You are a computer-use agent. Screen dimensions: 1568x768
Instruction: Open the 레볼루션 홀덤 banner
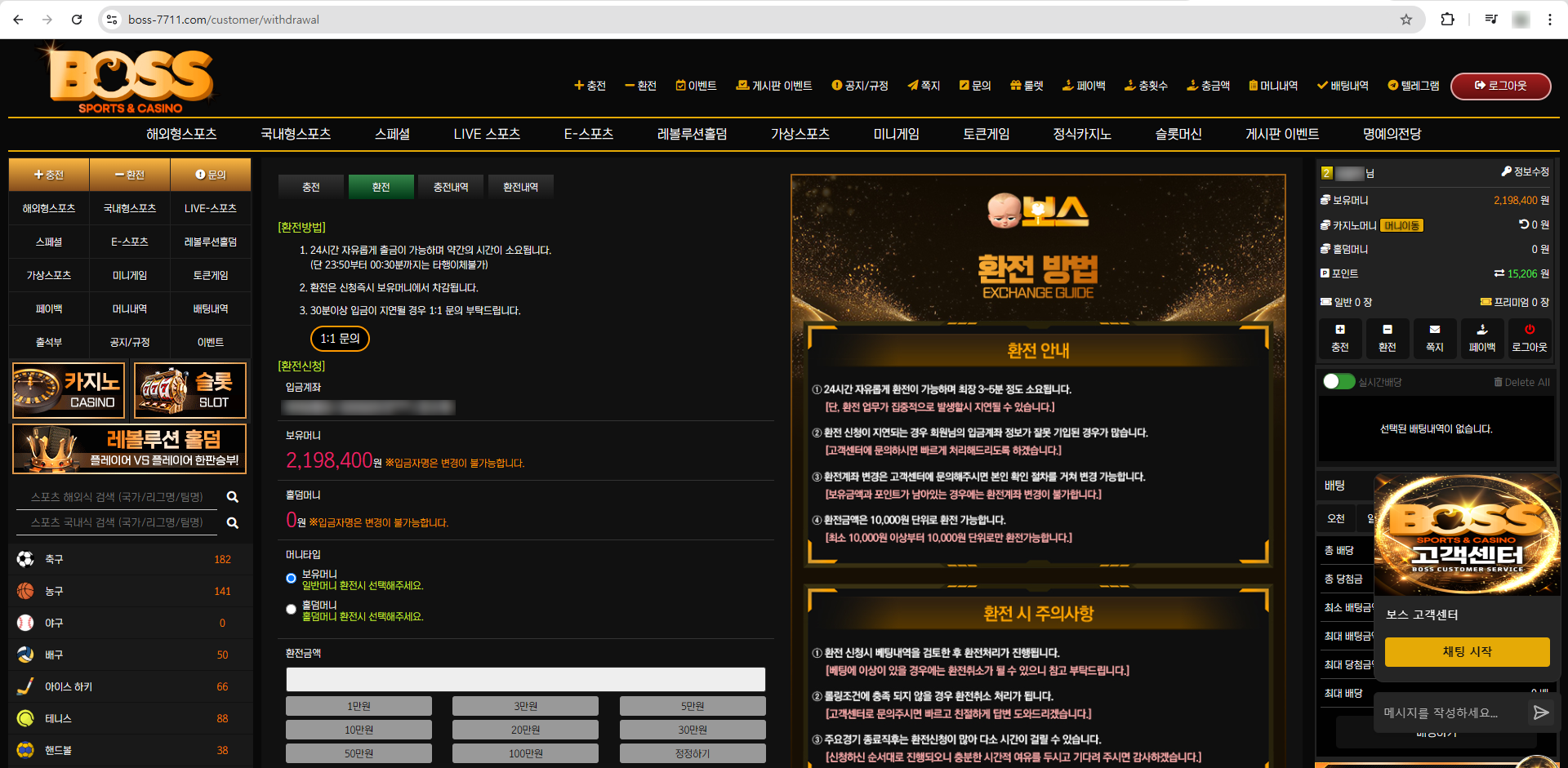pos(130,448)
